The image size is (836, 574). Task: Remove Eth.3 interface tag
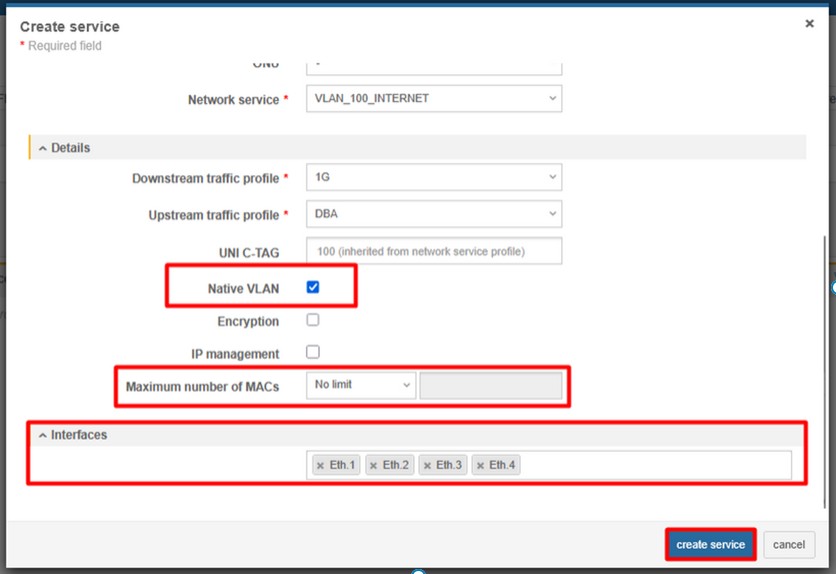pyautogui.click(x=427, y=465)
